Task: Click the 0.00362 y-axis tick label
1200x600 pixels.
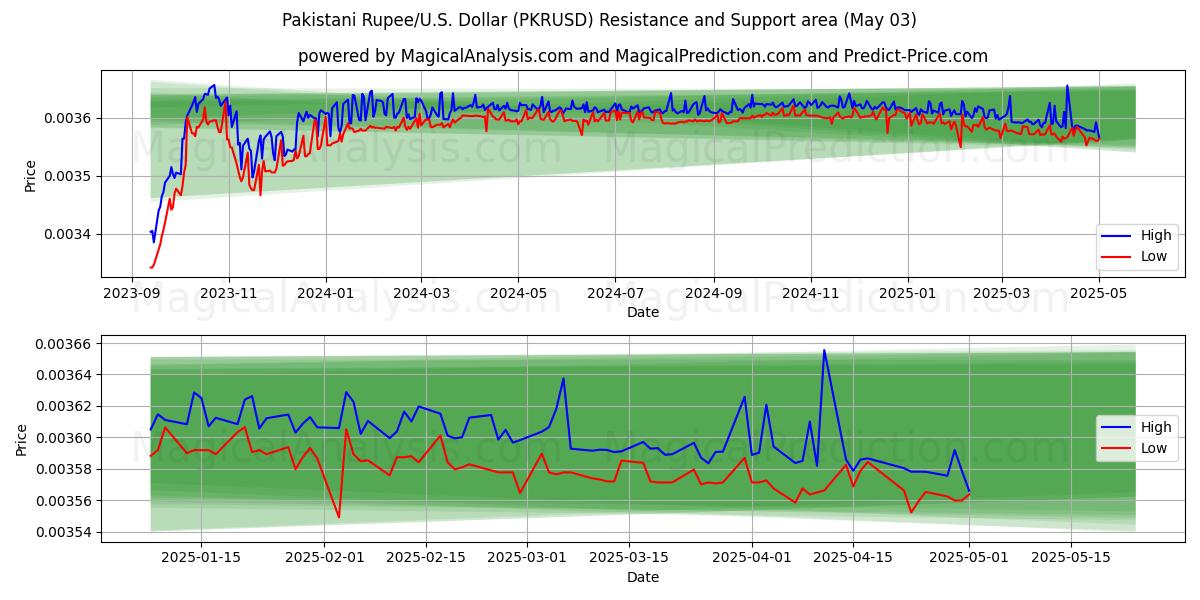Action: coord(64,406)
